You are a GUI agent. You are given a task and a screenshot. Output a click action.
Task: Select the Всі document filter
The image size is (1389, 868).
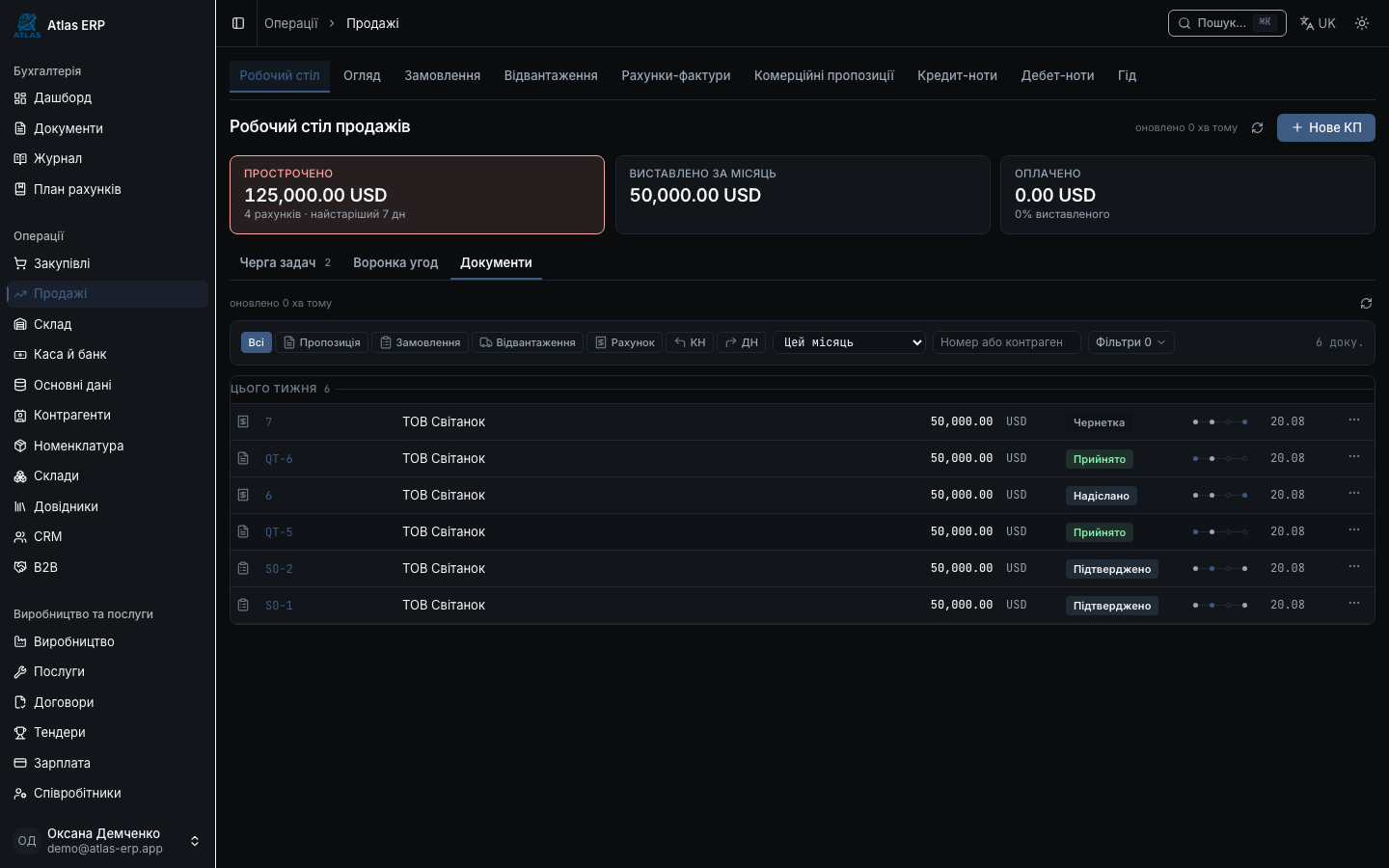click(256, 342)
